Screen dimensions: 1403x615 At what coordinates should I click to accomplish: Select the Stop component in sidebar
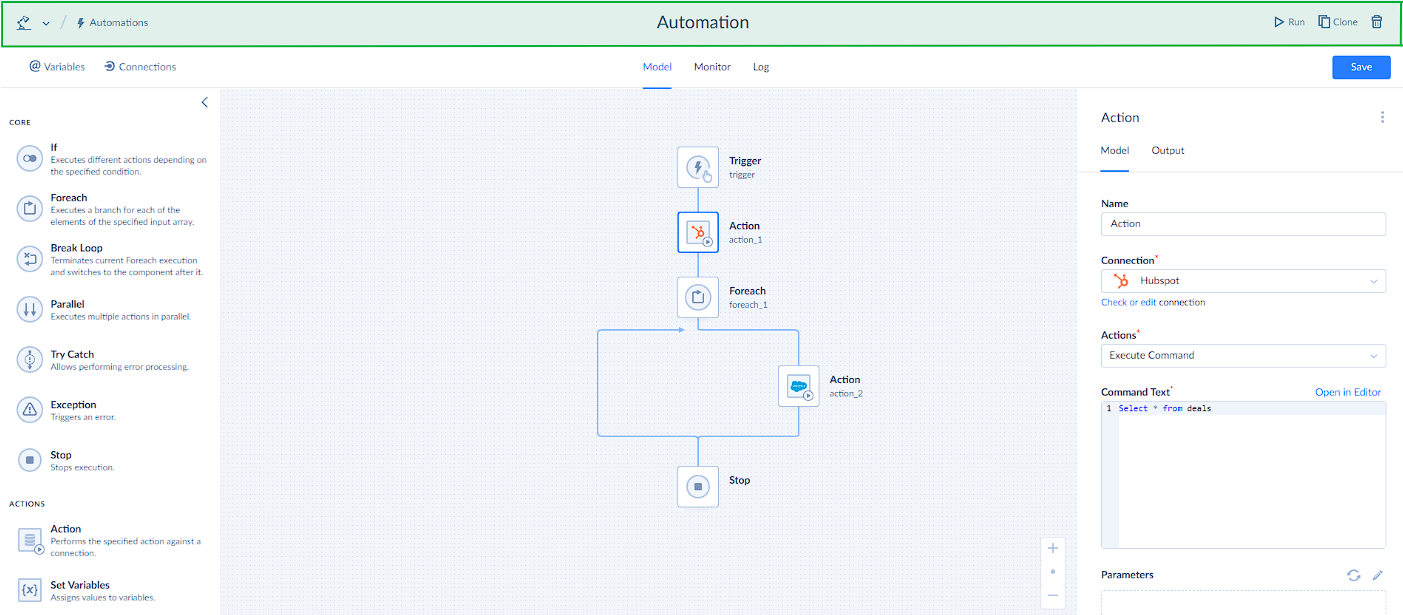[113, 461]
